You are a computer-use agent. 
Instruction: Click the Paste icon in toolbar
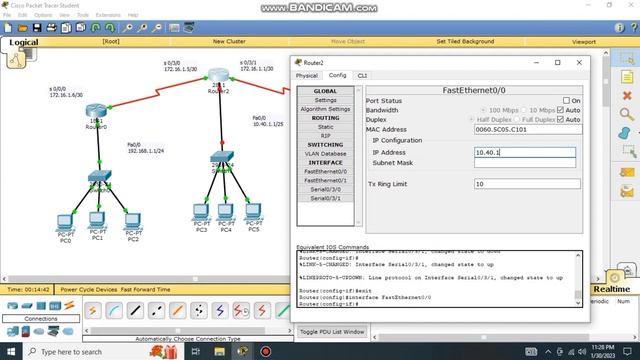click(81, 28)
